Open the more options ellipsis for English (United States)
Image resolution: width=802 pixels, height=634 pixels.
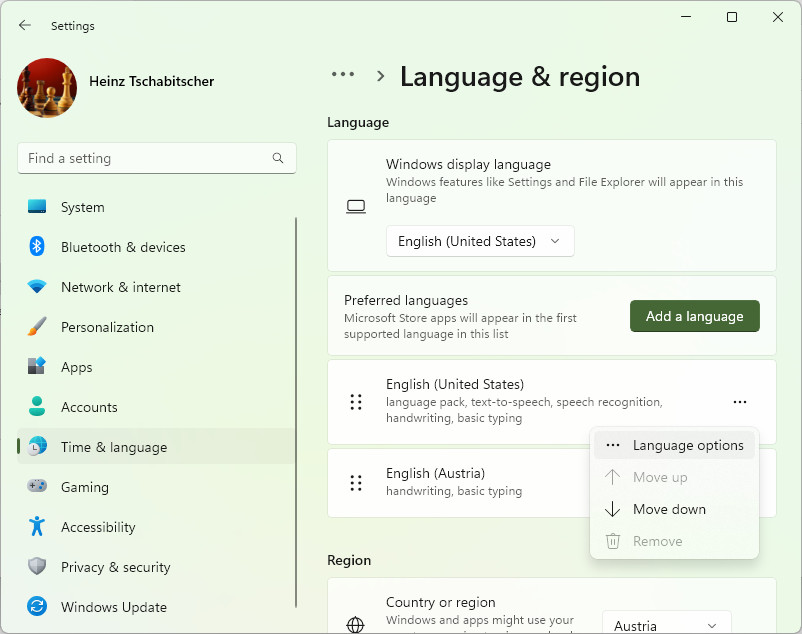pos(740,402)
